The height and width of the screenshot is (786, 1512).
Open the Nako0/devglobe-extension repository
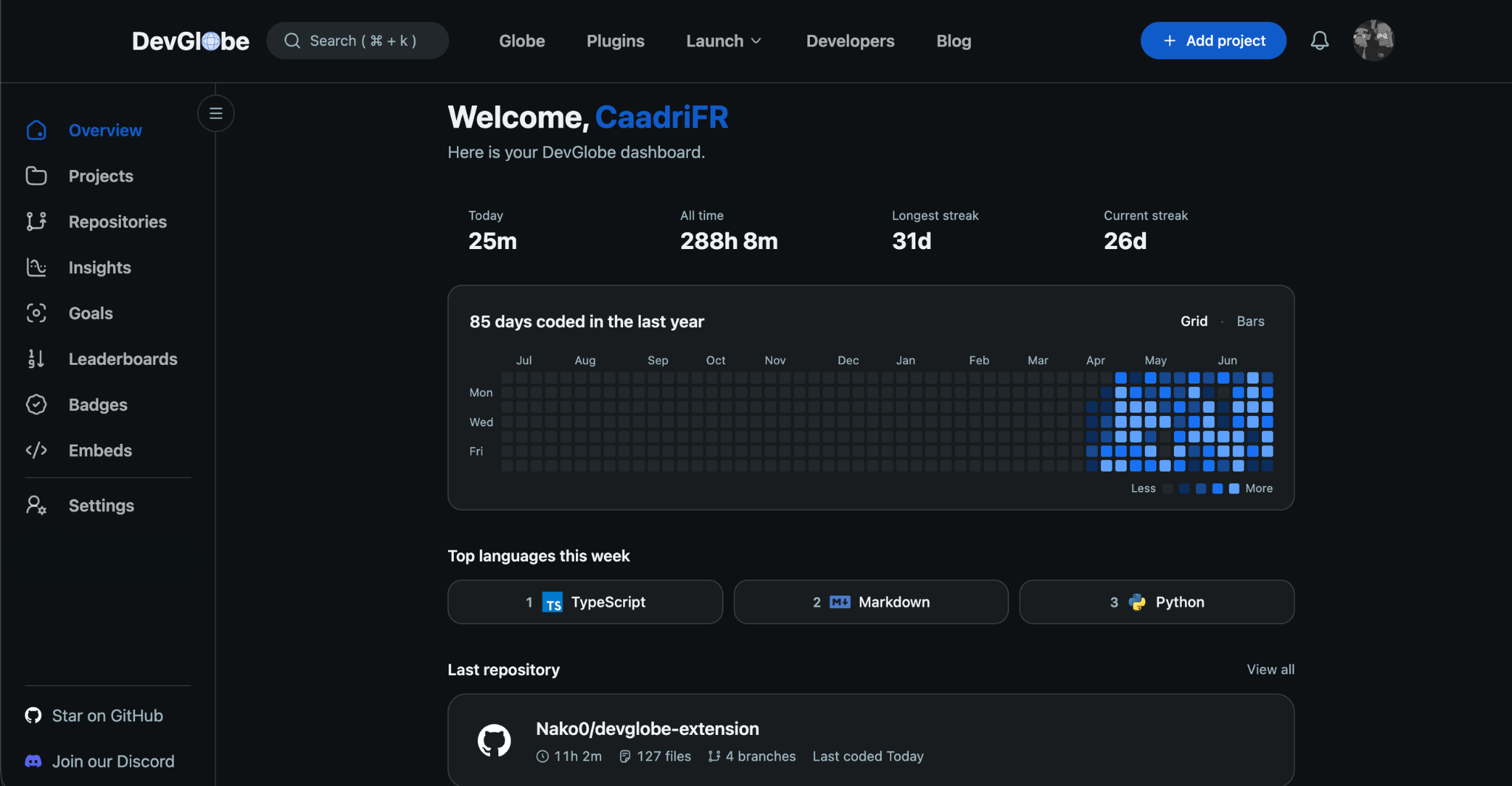click(647, 728)
